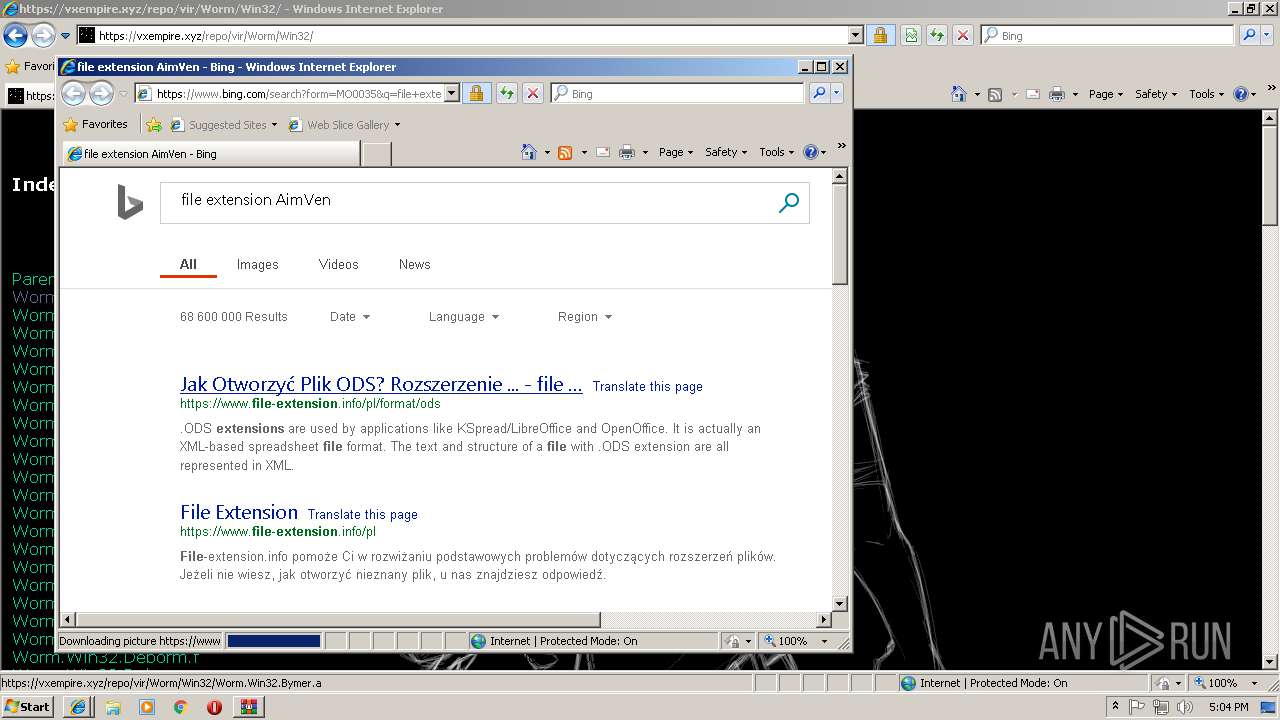Expand Web Slice Gallery dropdown
The image size is (1280, 720).
(x=397, y=125)
